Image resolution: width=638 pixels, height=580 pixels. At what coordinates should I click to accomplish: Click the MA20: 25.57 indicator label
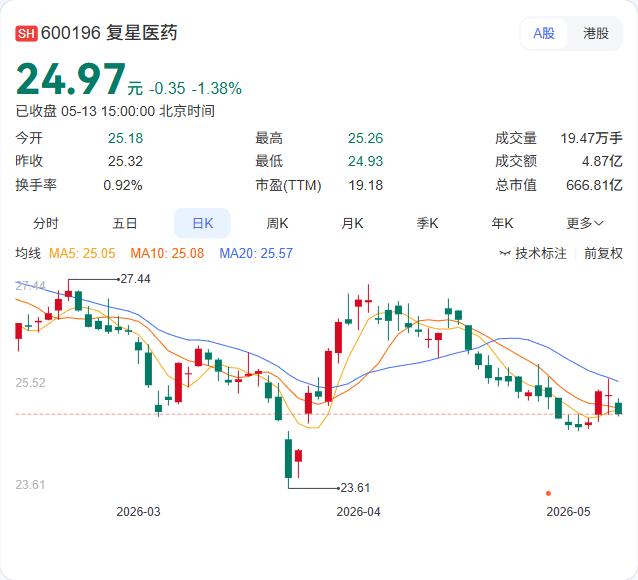click(x=256, y=253)
